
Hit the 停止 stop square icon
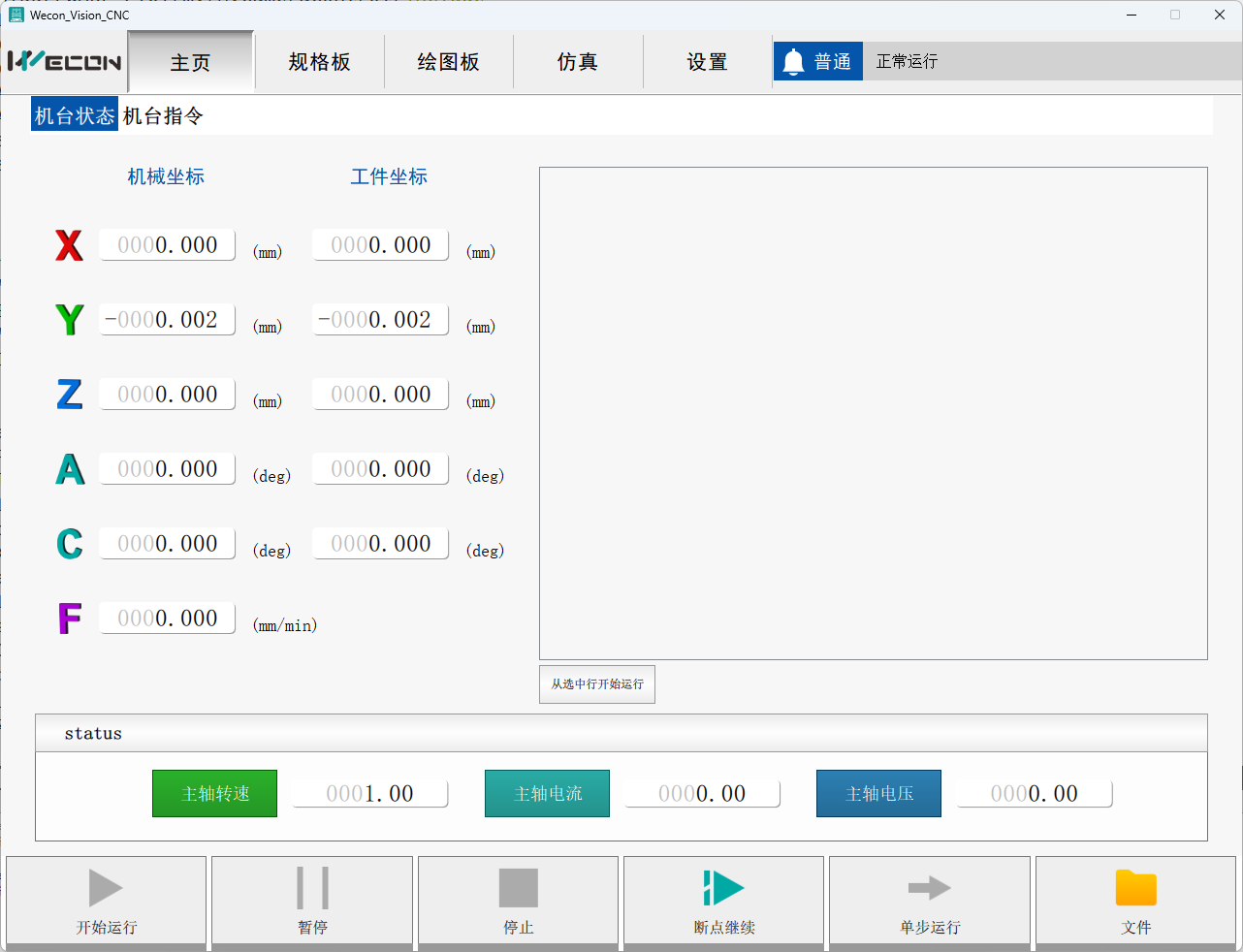point(518,887)
